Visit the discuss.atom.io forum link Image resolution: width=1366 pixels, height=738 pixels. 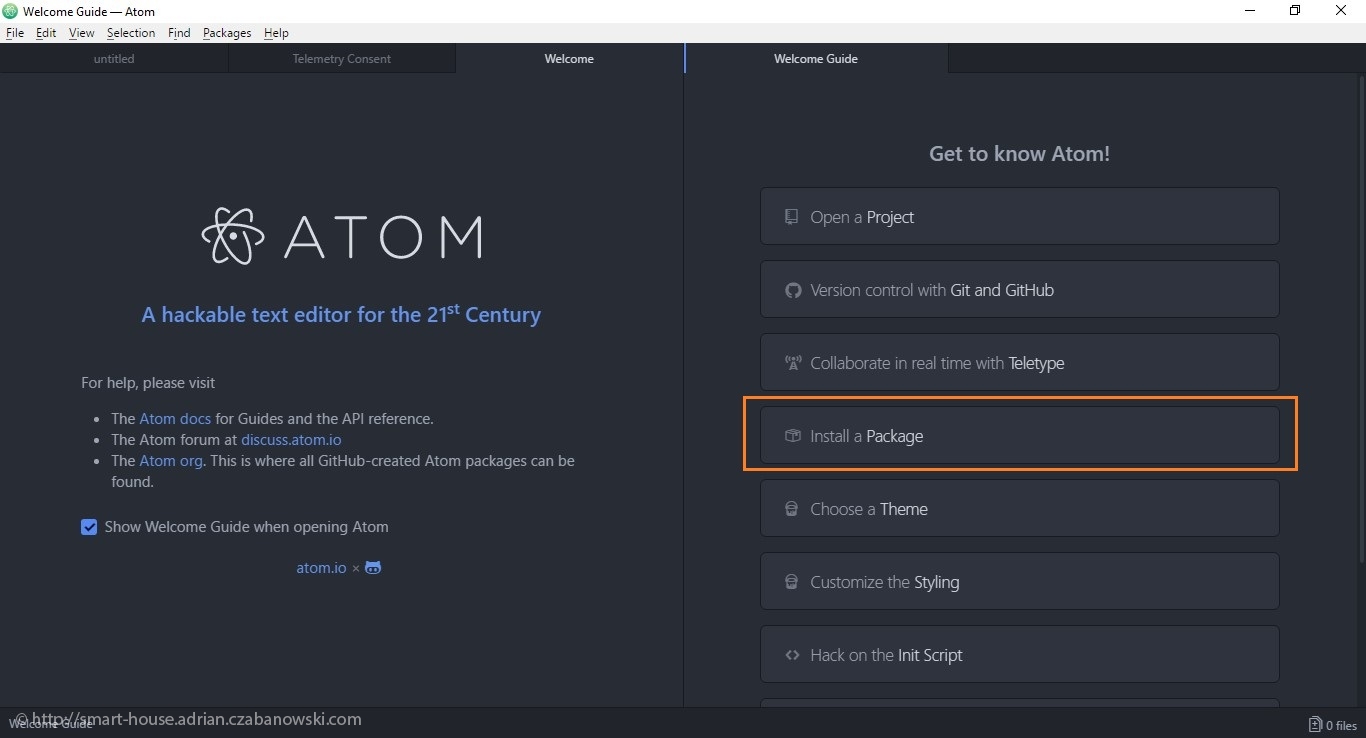coord(291,440)
